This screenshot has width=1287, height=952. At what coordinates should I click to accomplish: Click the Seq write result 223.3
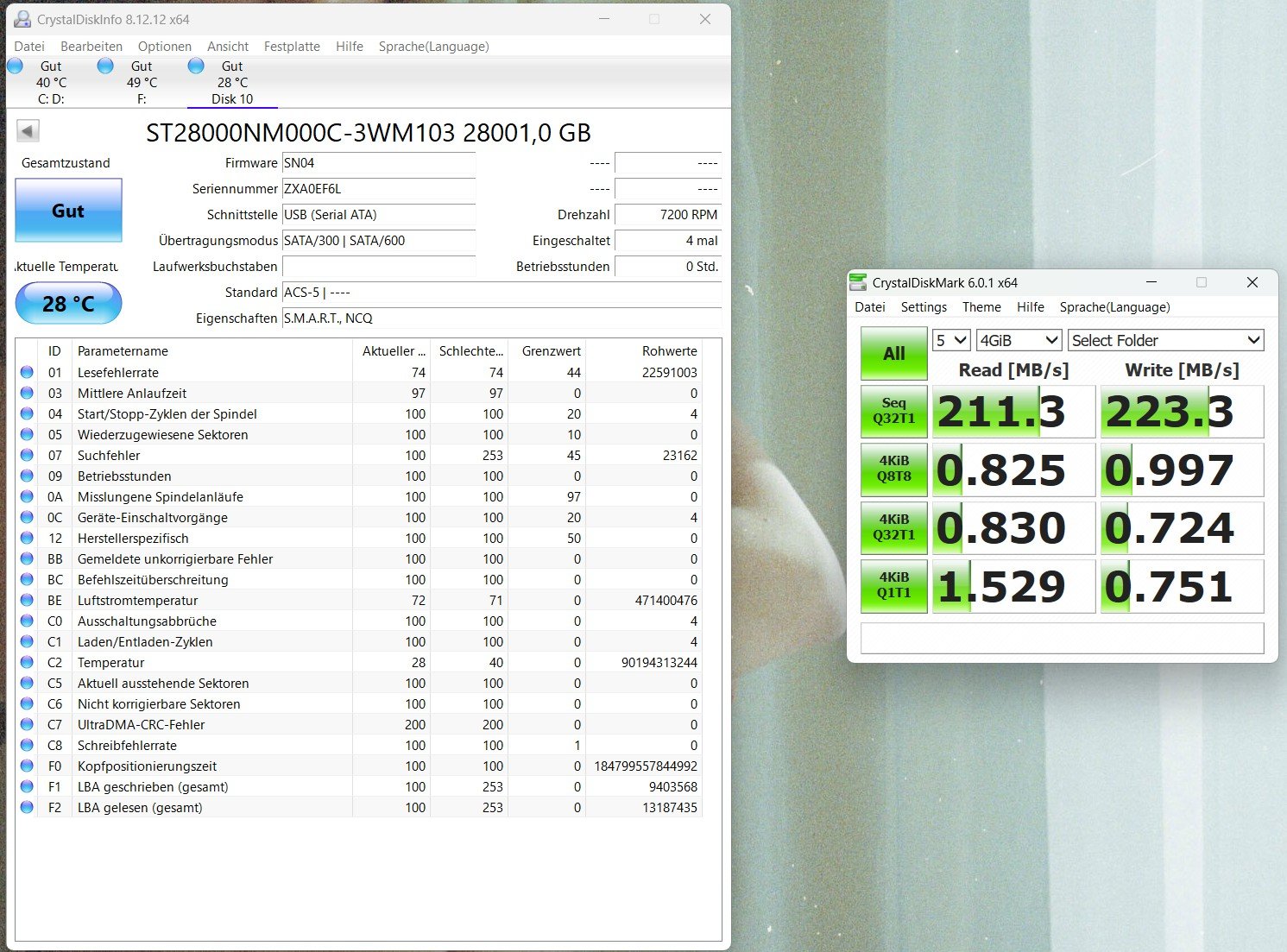click(x=1182, y=411)
